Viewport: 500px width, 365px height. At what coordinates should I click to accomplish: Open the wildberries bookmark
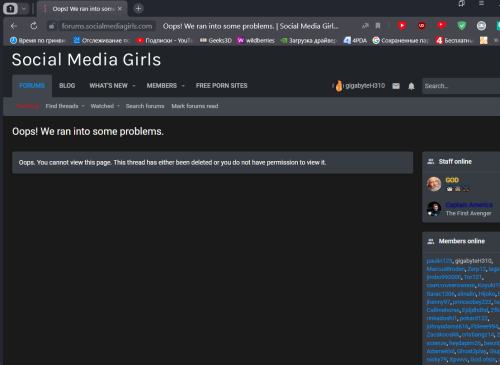(256, 40)
